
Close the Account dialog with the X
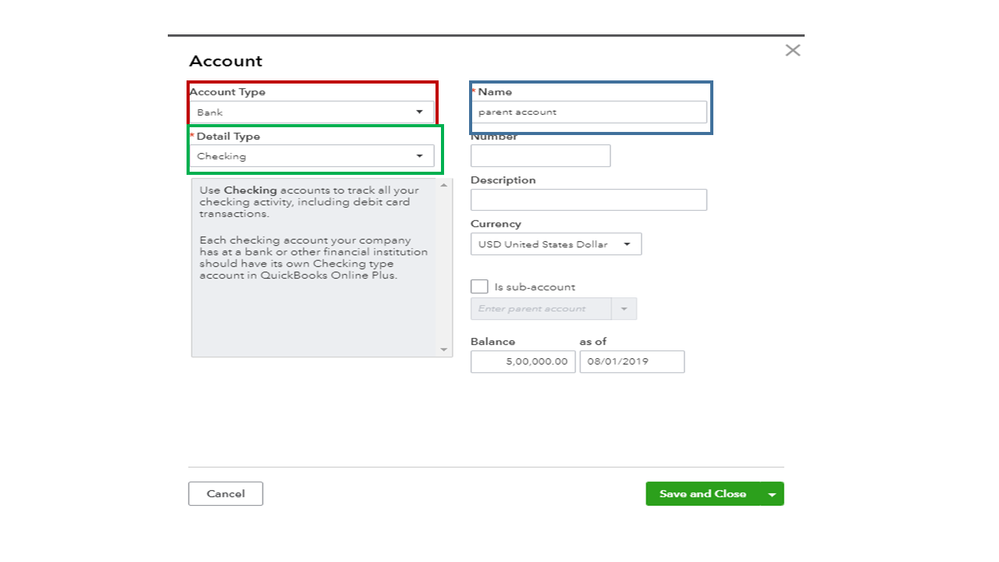792,50
